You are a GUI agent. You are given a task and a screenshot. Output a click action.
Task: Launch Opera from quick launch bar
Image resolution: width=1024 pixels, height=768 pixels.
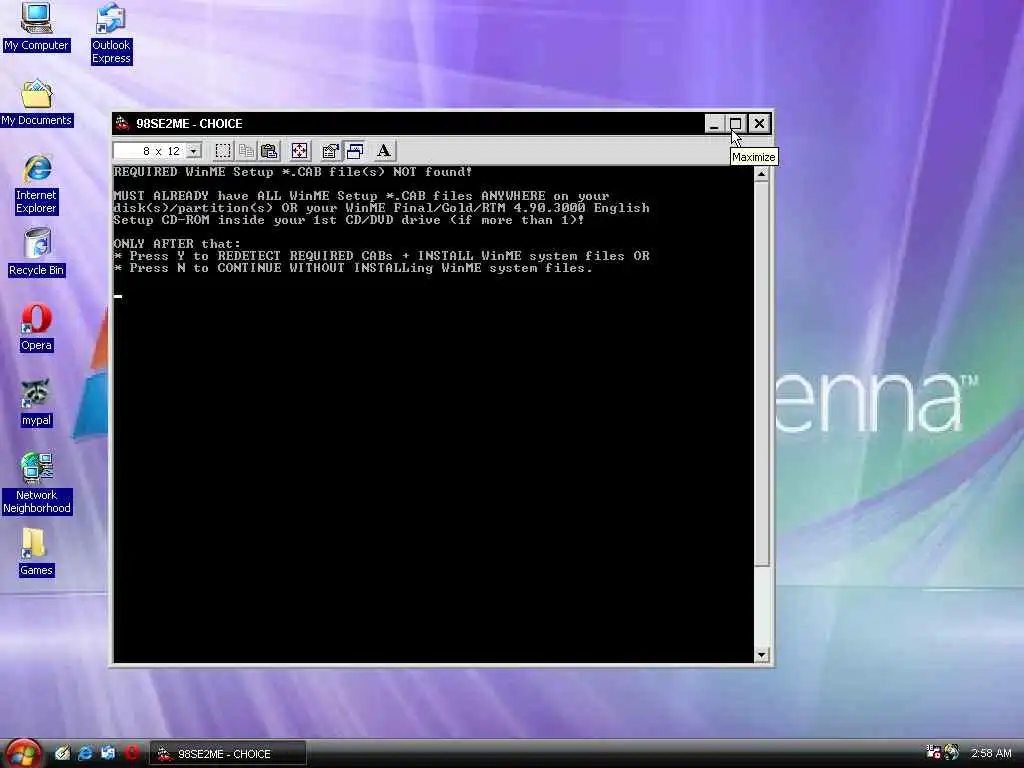(x=131, y=753)
